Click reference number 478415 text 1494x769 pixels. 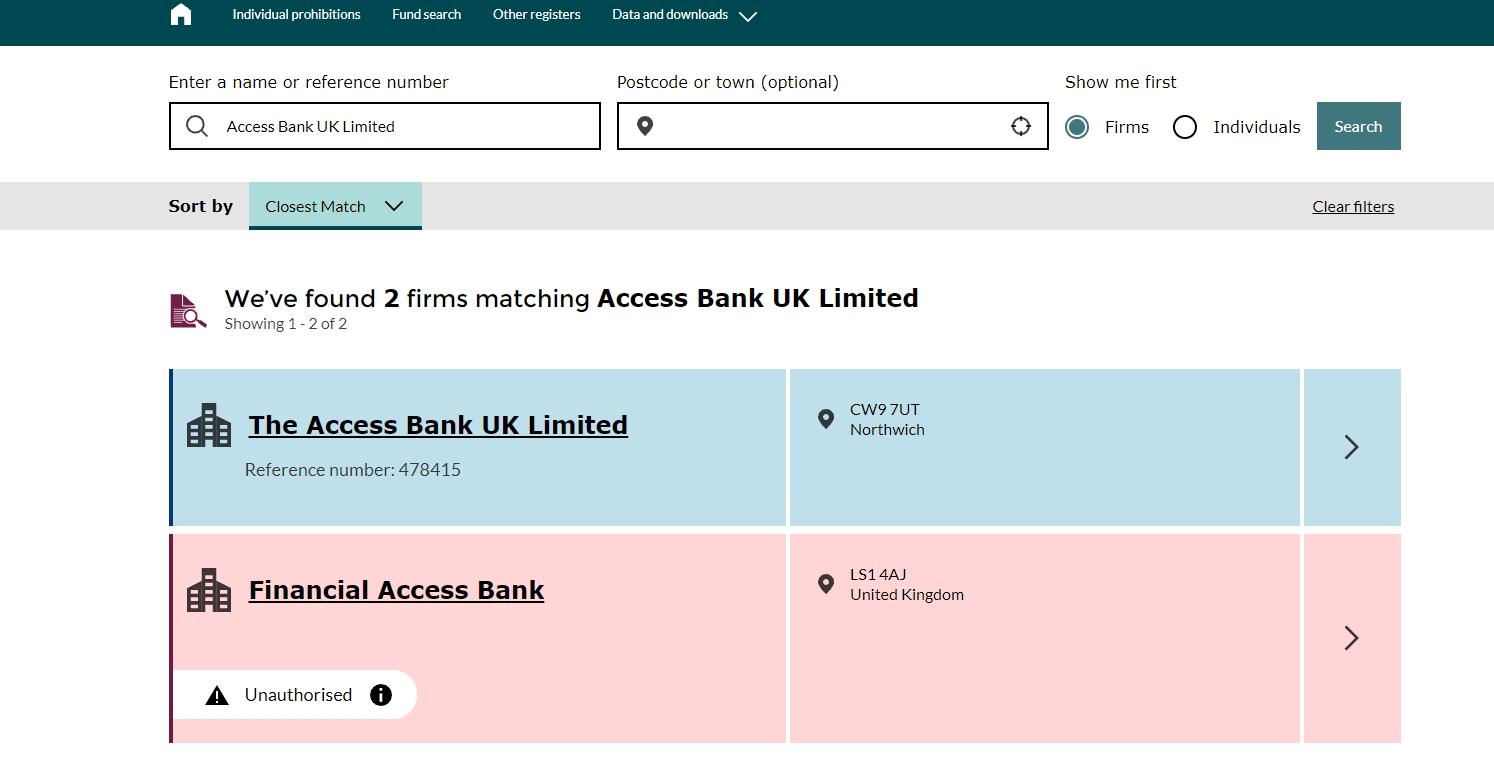pos(353,470)
